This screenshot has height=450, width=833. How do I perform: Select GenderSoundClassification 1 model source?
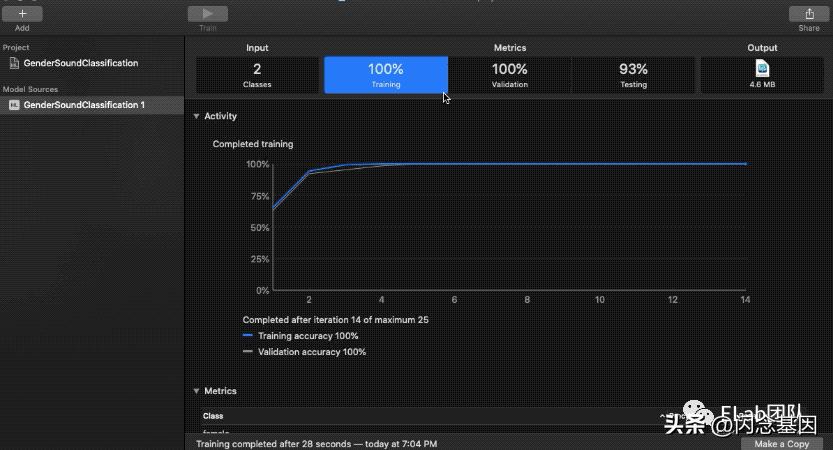point(84,105)
